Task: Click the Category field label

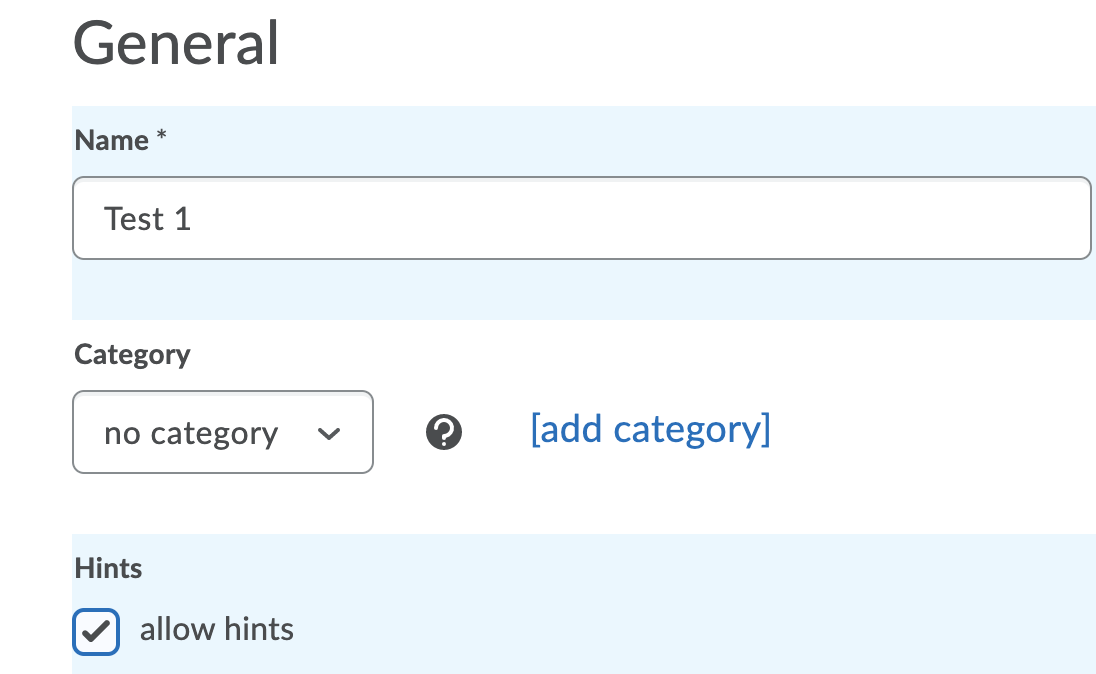Action: coord(132,354)
